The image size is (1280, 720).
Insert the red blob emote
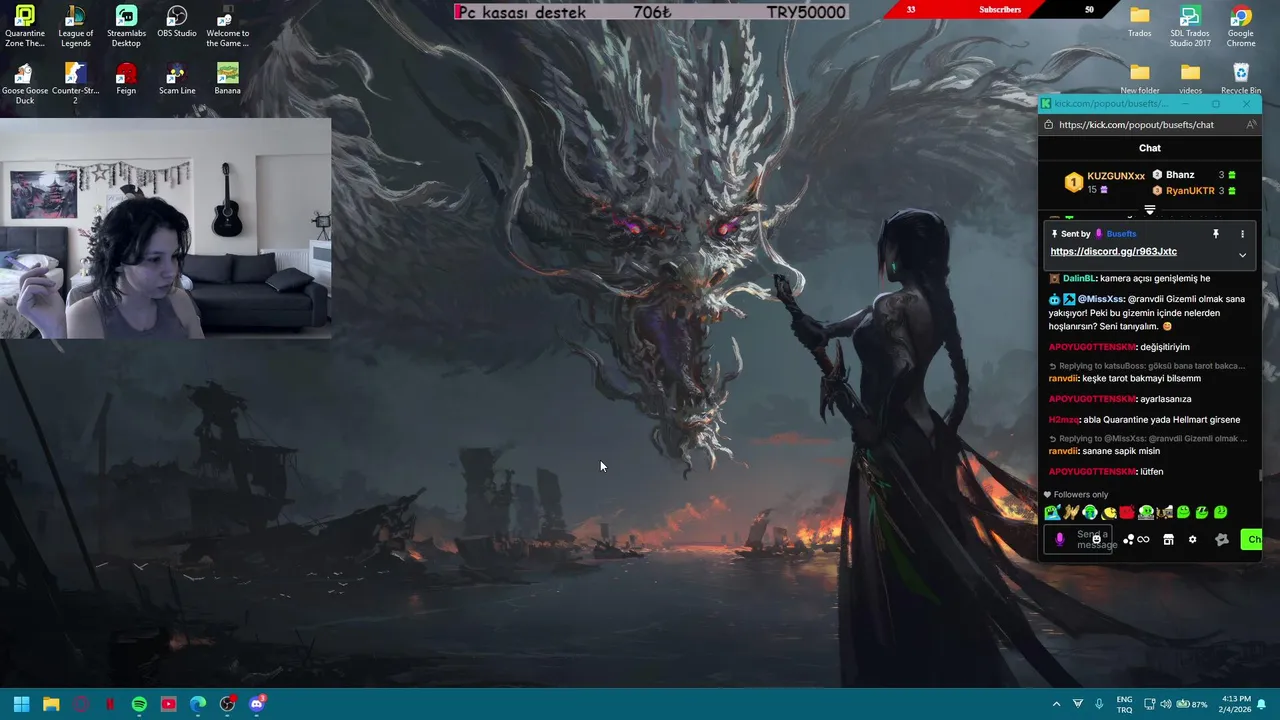coord(1127,512)
